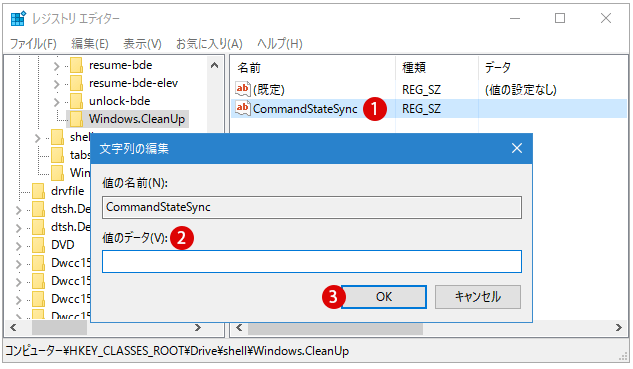Open the お気に入り(A) menu
Screen dimensions: 633x369
[209, 44]
